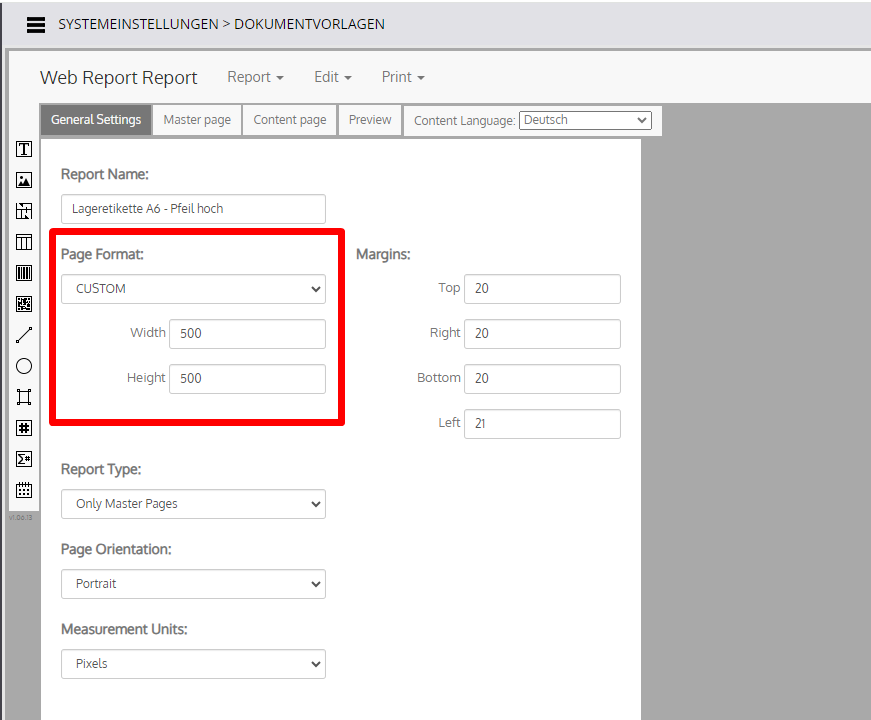This screenshot has height=720, width=871.
Task: Select the Text element tool
Action: point(24,149)
